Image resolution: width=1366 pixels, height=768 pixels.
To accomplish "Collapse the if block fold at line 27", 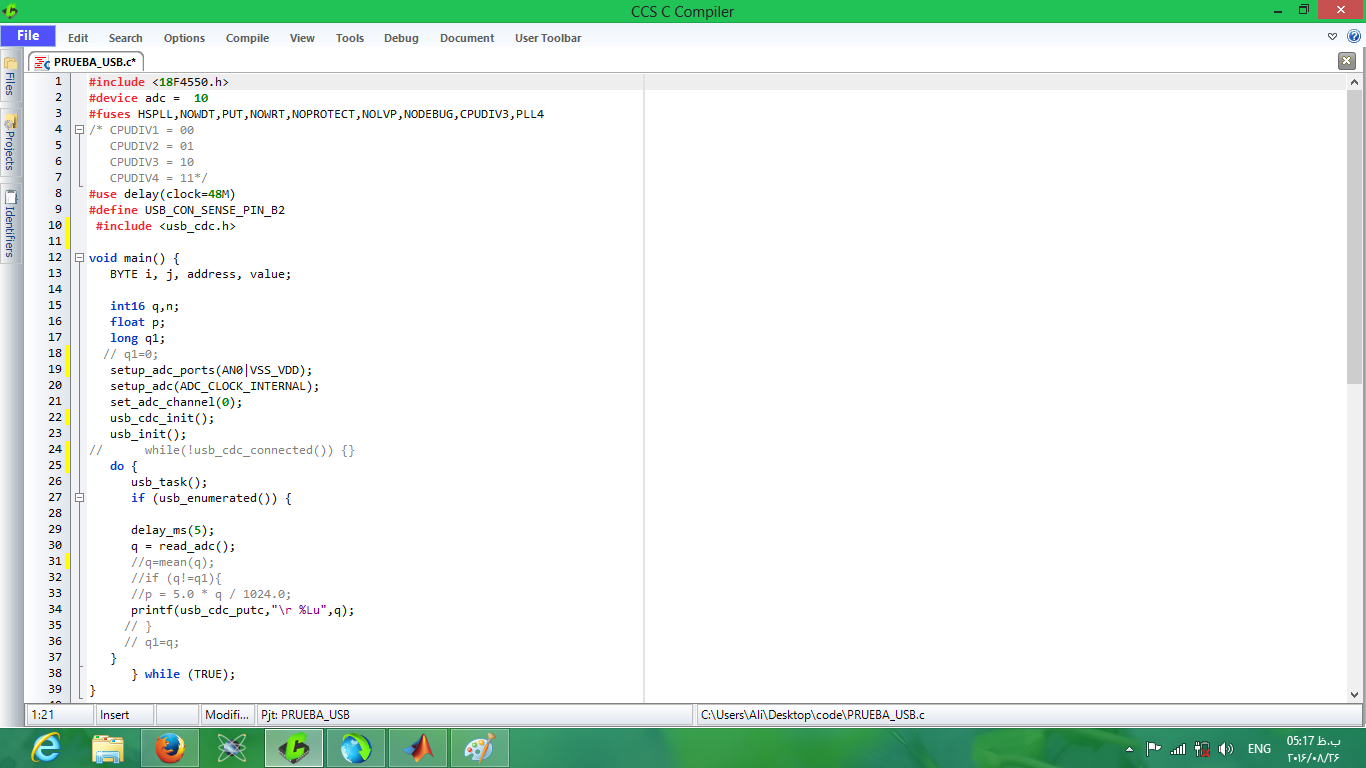I will tap(80, 498).
